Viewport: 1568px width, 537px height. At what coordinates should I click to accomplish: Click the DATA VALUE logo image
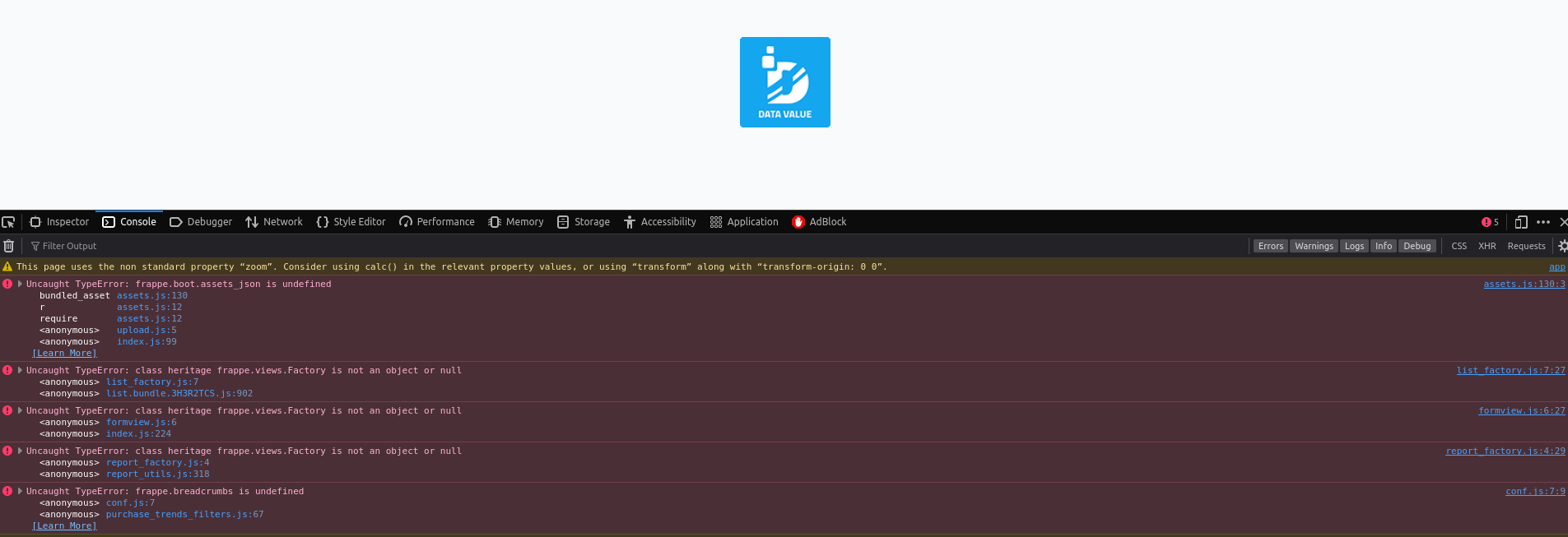tap(785, 82)
